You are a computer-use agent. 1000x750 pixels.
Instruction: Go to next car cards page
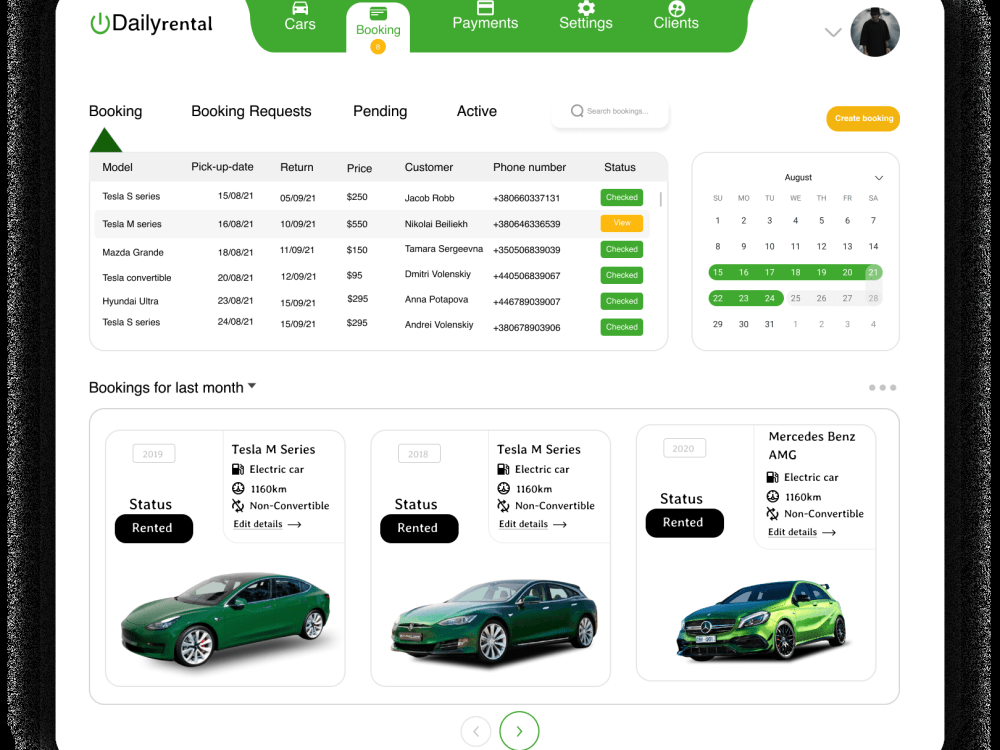click(519, 731)
